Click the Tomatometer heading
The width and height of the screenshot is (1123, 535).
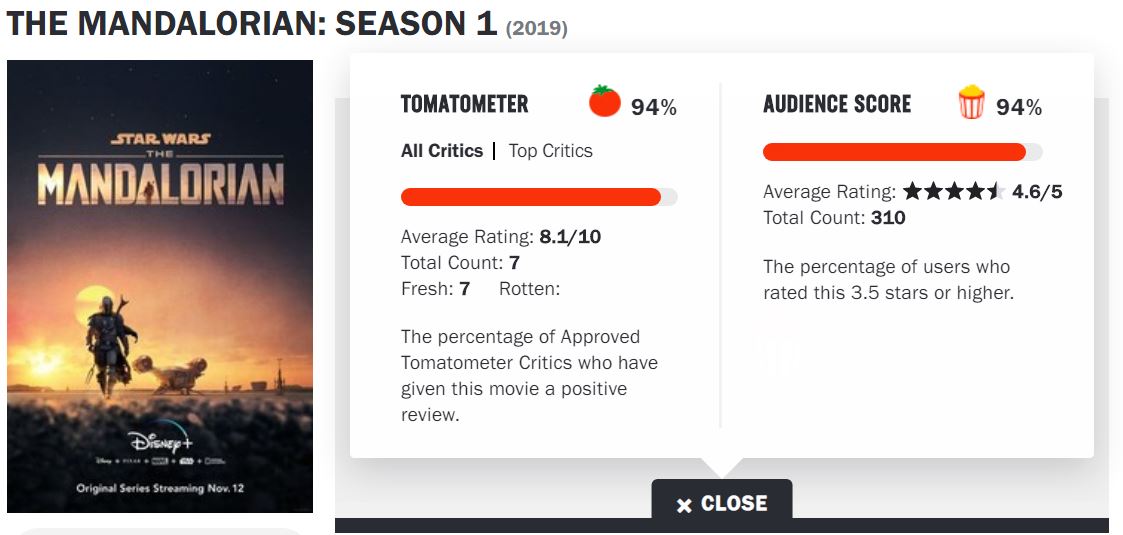[x=464, y=104]
